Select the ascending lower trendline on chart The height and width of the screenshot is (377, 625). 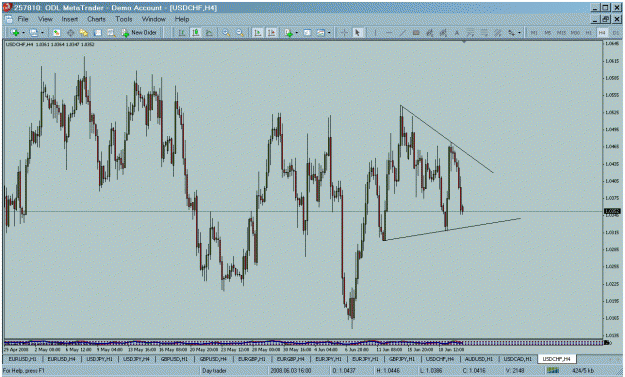[x=452, y=229]
